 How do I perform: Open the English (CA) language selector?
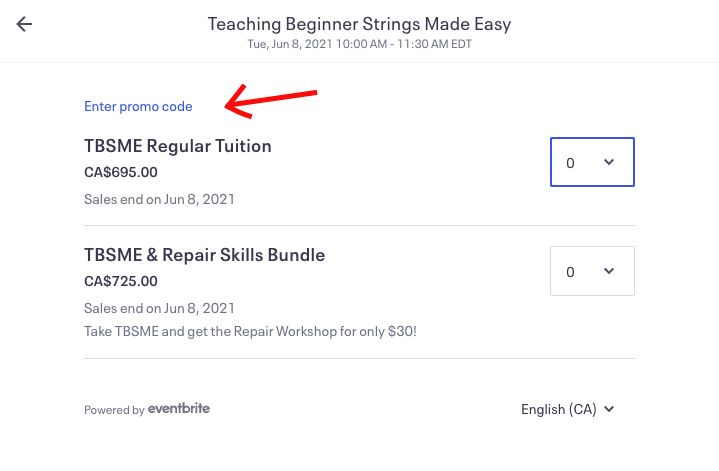point(568,409)
